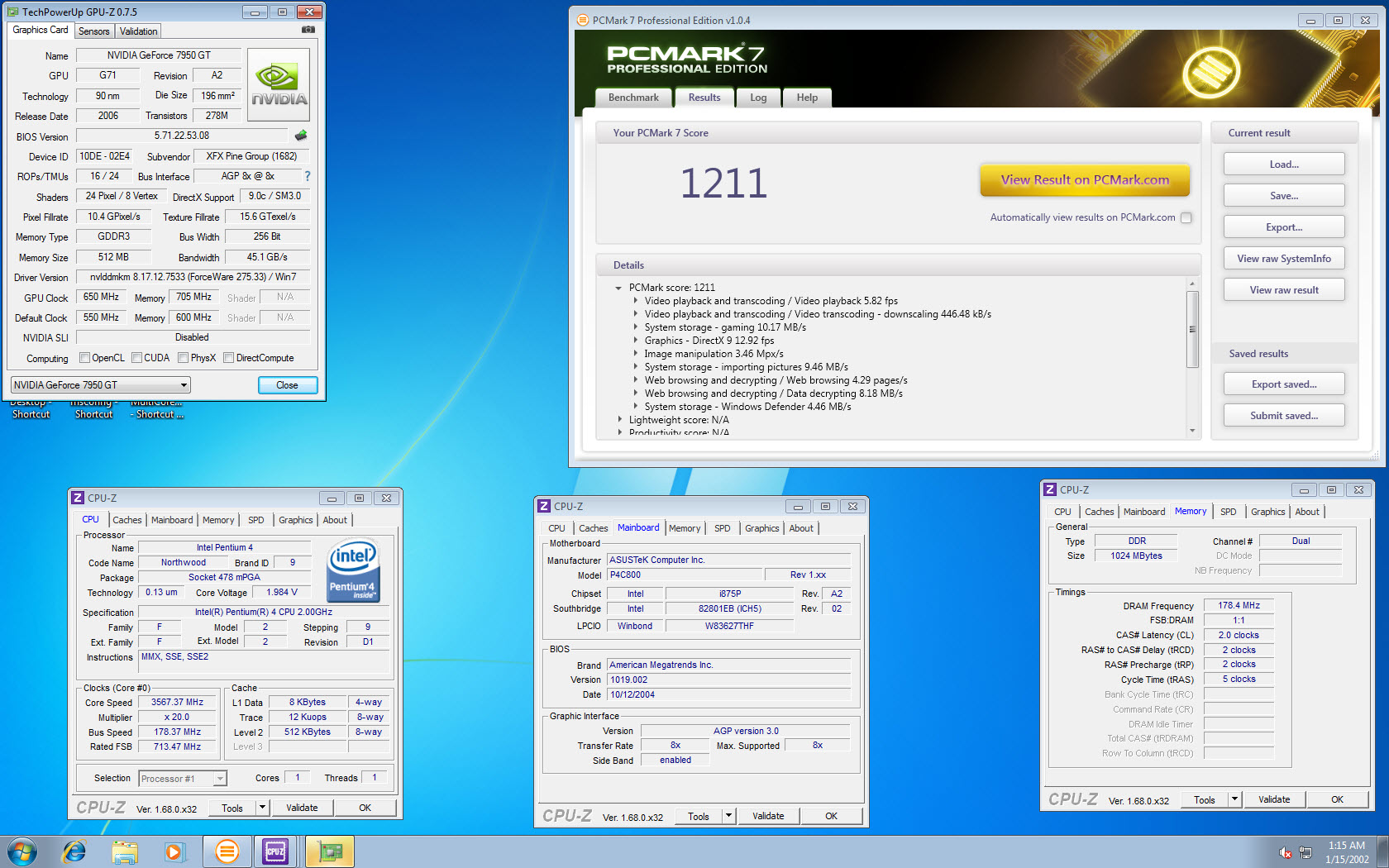Click the Bus Interface question mark icon

[308, 176]
